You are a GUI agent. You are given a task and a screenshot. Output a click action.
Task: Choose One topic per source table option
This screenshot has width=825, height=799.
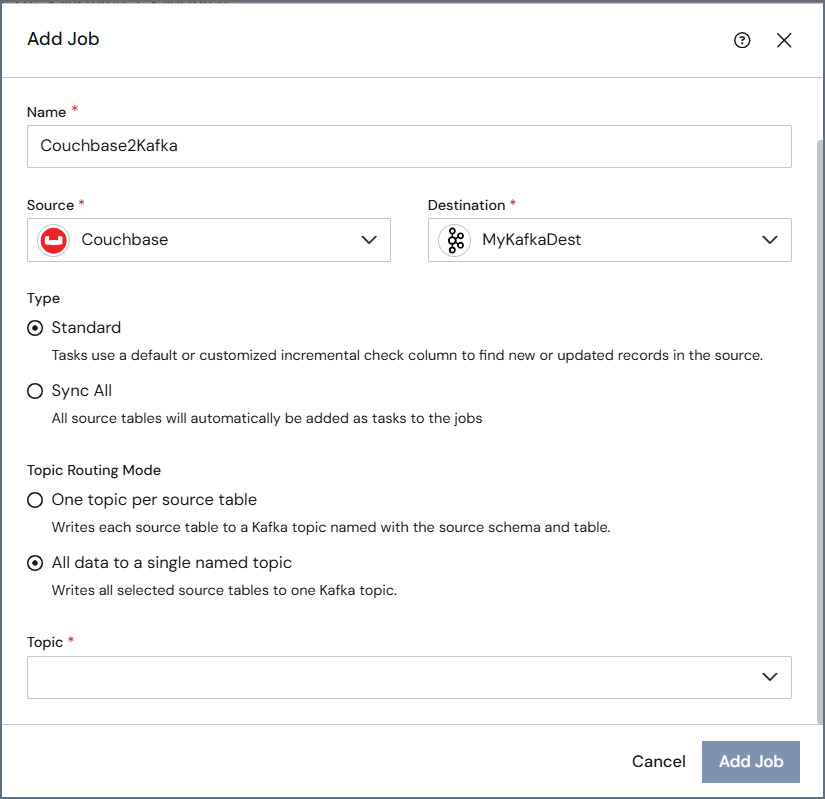coord(35,500)
